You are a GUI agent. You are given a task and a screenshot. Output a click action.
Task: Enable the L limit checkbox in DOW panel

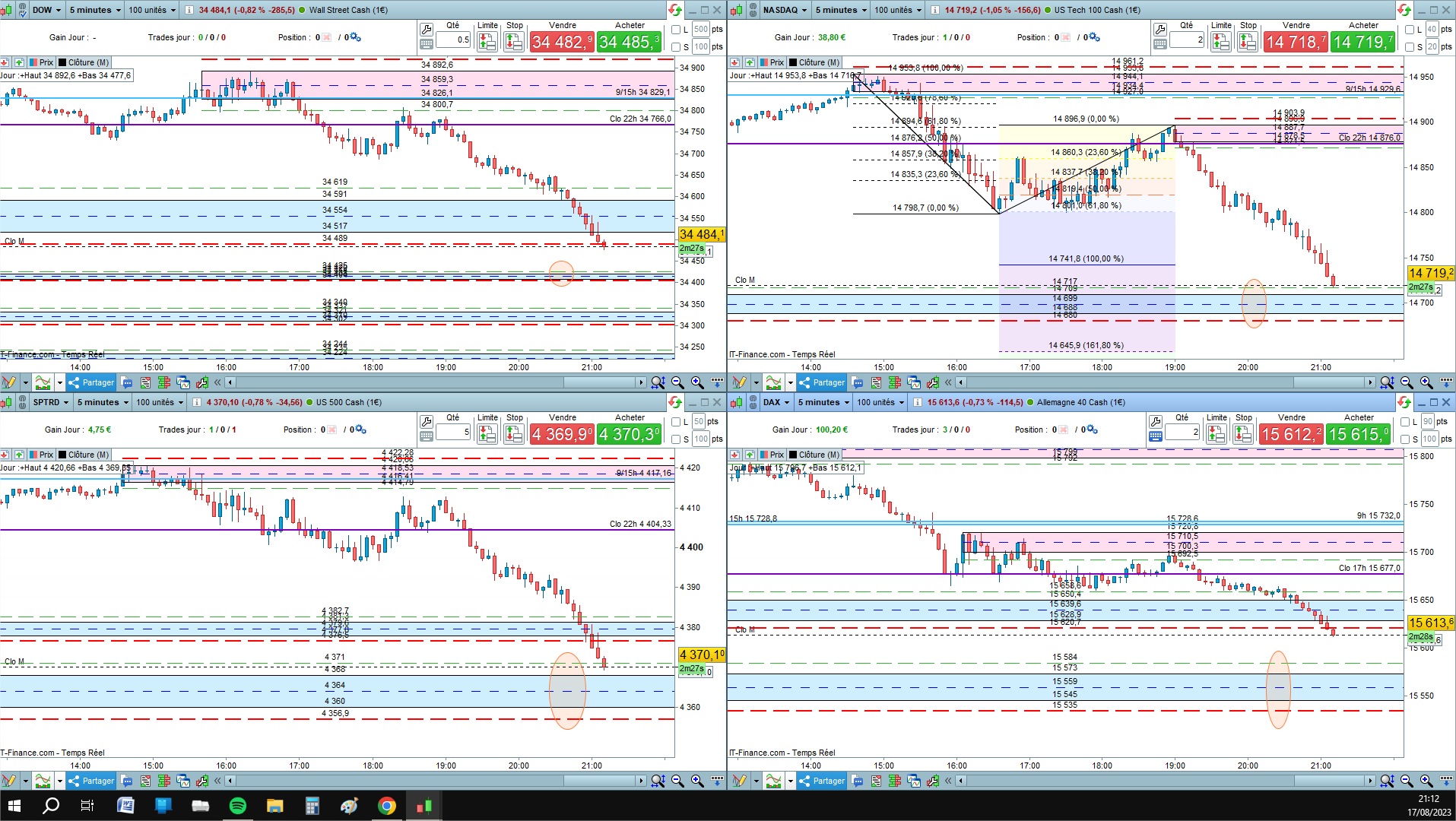[x=676, y=30]
